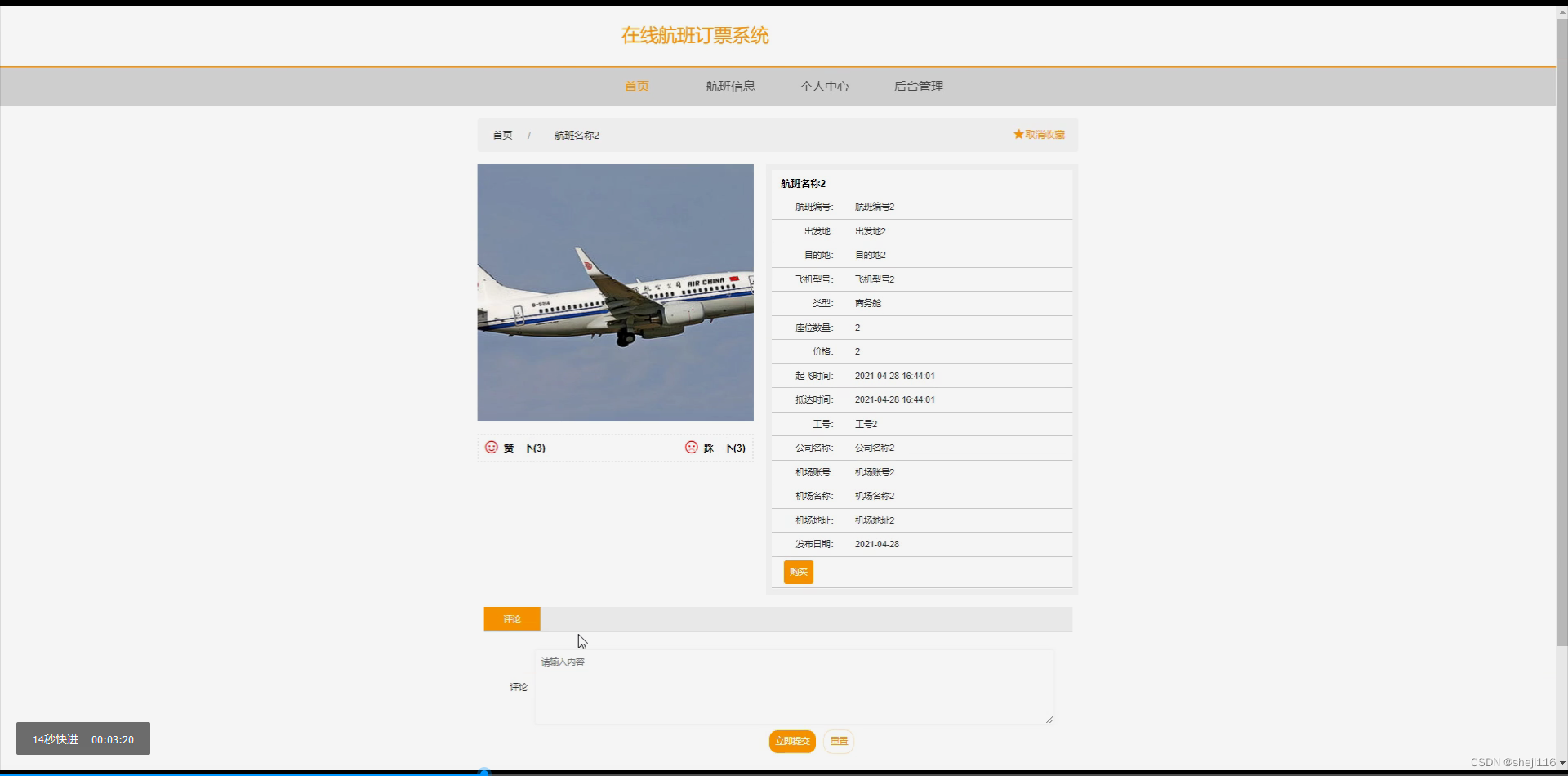The width and height of the screenshot is (1568, 776).
Task: Click the star icon to cancel favorite
Action: click(1018, 134)
